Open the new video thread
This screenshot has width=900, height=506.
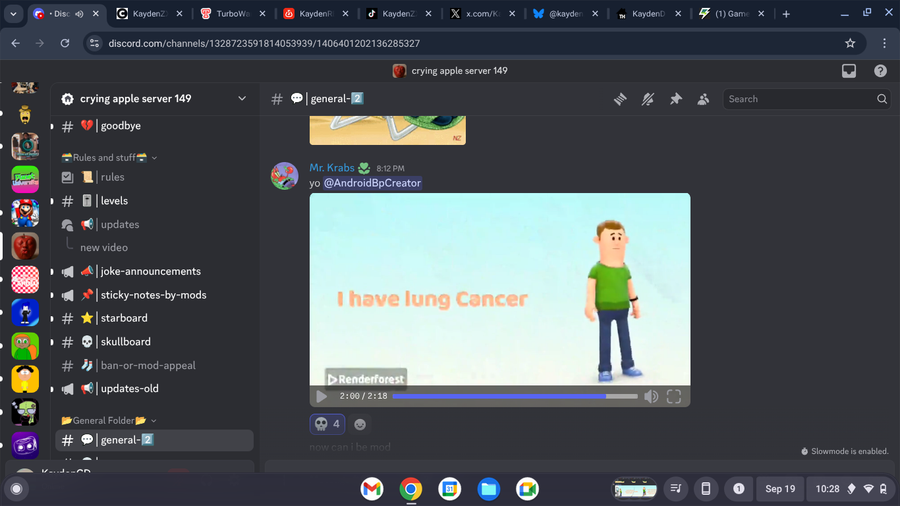104,248
